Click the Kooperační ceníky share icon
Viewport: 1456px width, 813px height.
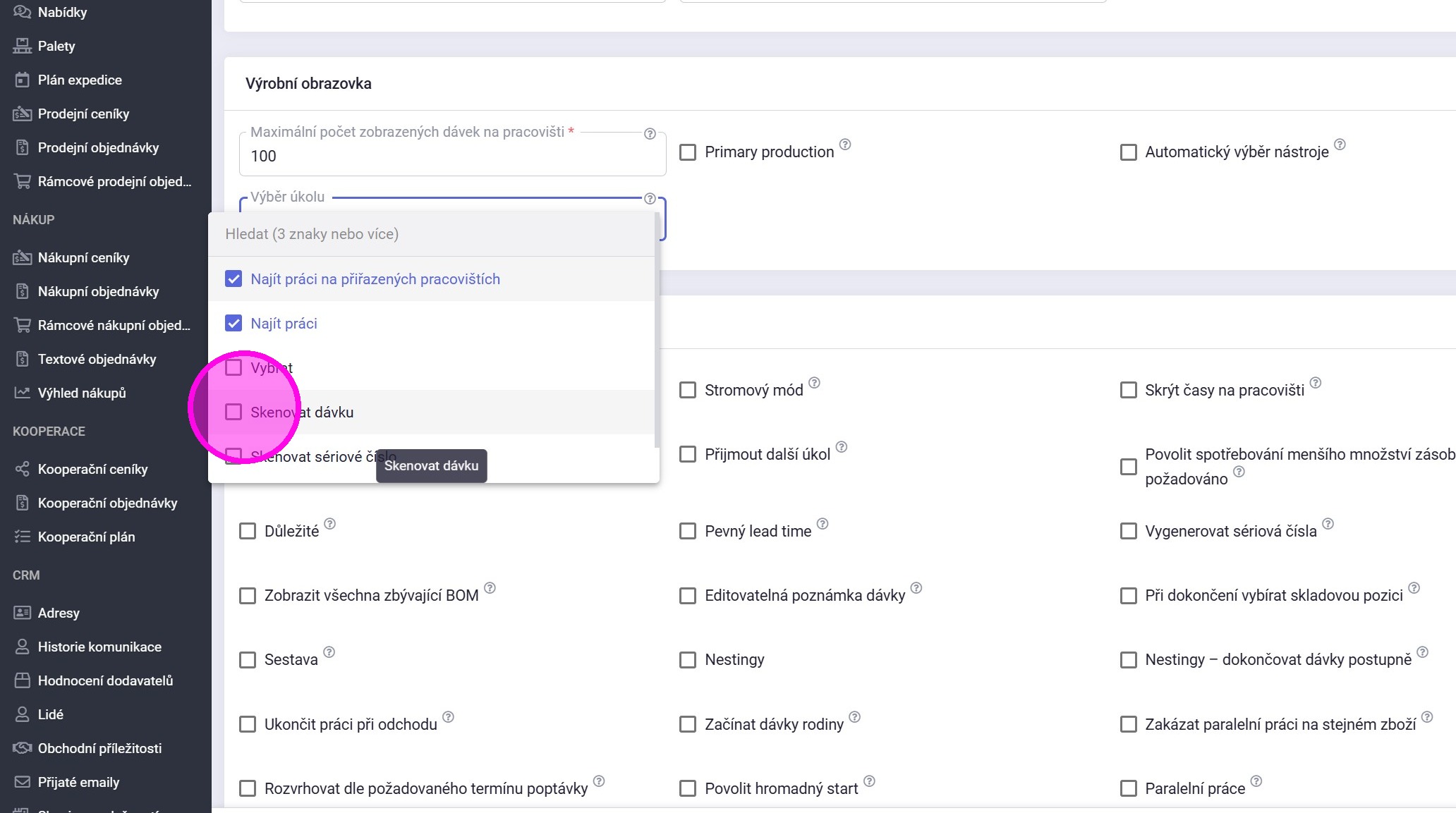pyautogui.click(x=22, y=469)
